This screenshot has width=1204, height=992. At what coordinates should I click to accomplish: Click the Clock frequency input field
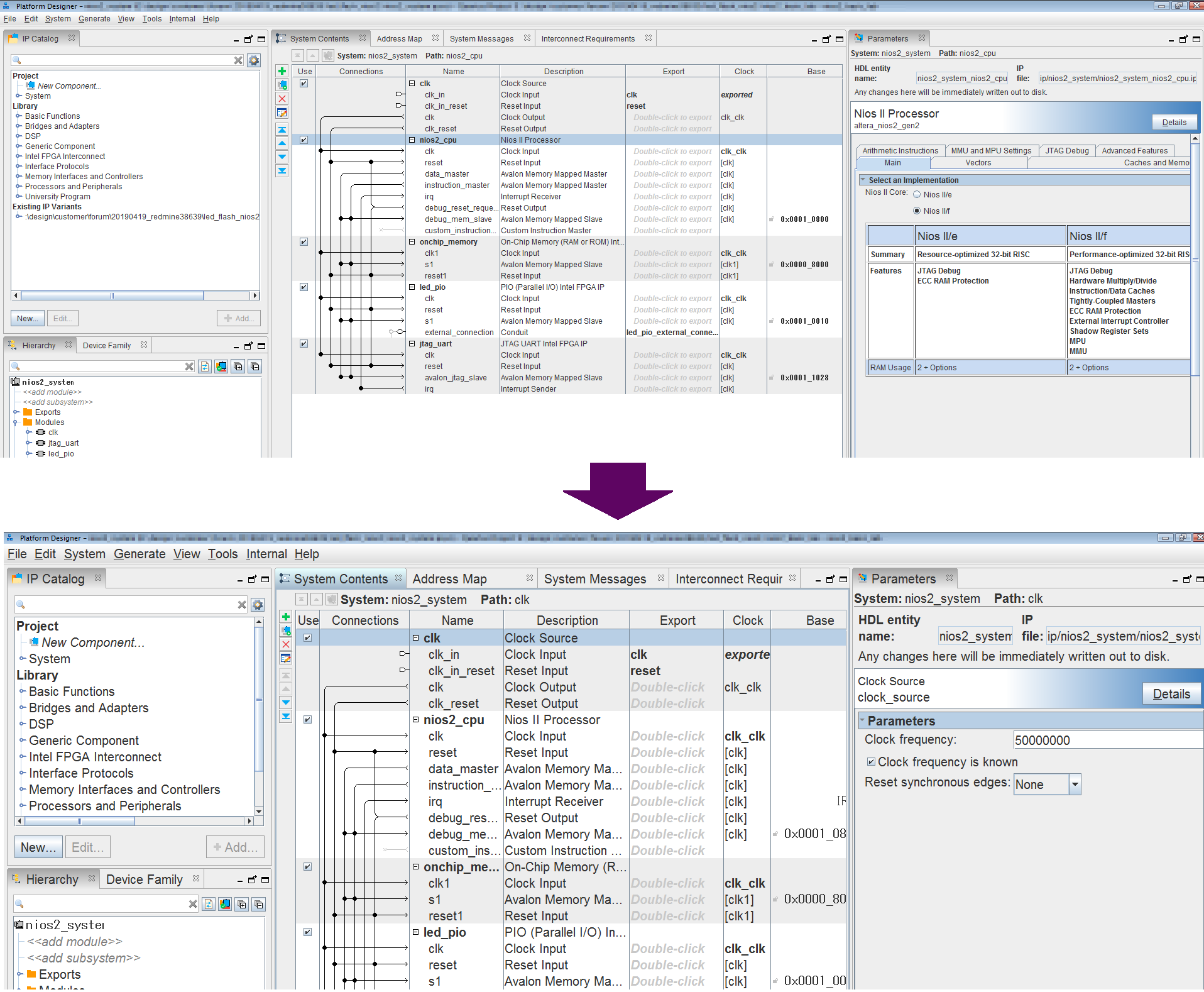click(x=1107, y=741)
